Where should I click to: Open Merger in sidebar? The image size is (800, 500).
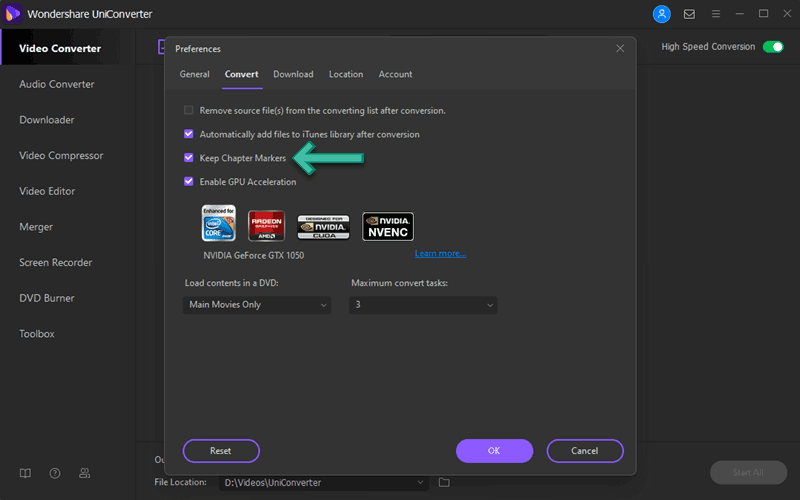tap(36, 227)
